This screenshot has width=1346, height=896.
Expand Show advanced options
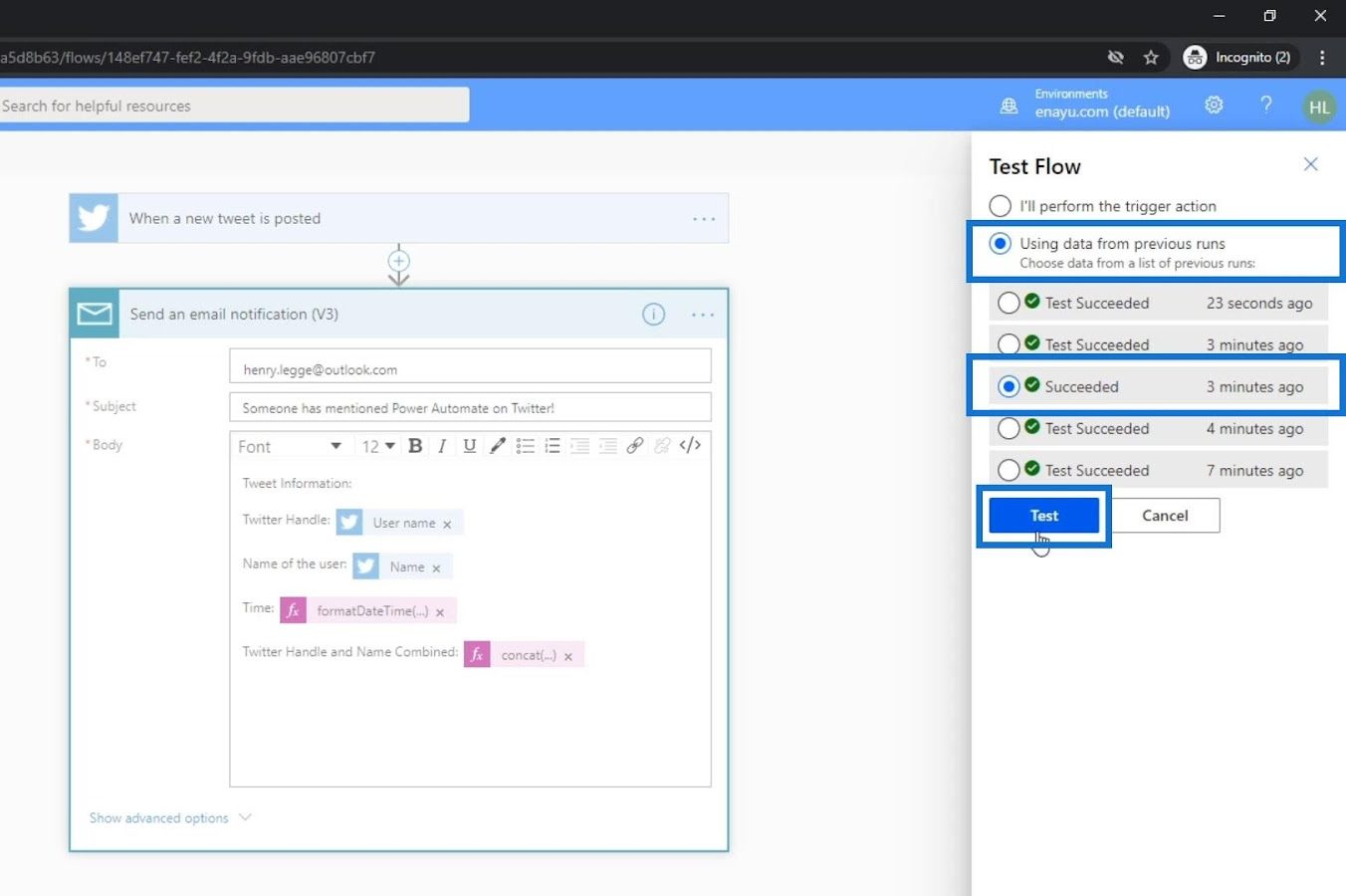(170, 818)
